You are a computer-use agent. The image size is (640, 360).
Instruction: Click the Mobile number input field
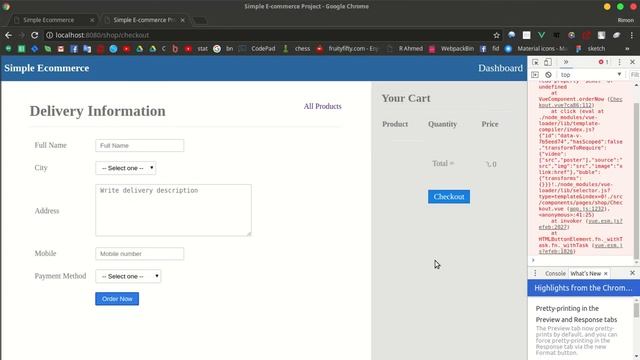click(140, 253)
